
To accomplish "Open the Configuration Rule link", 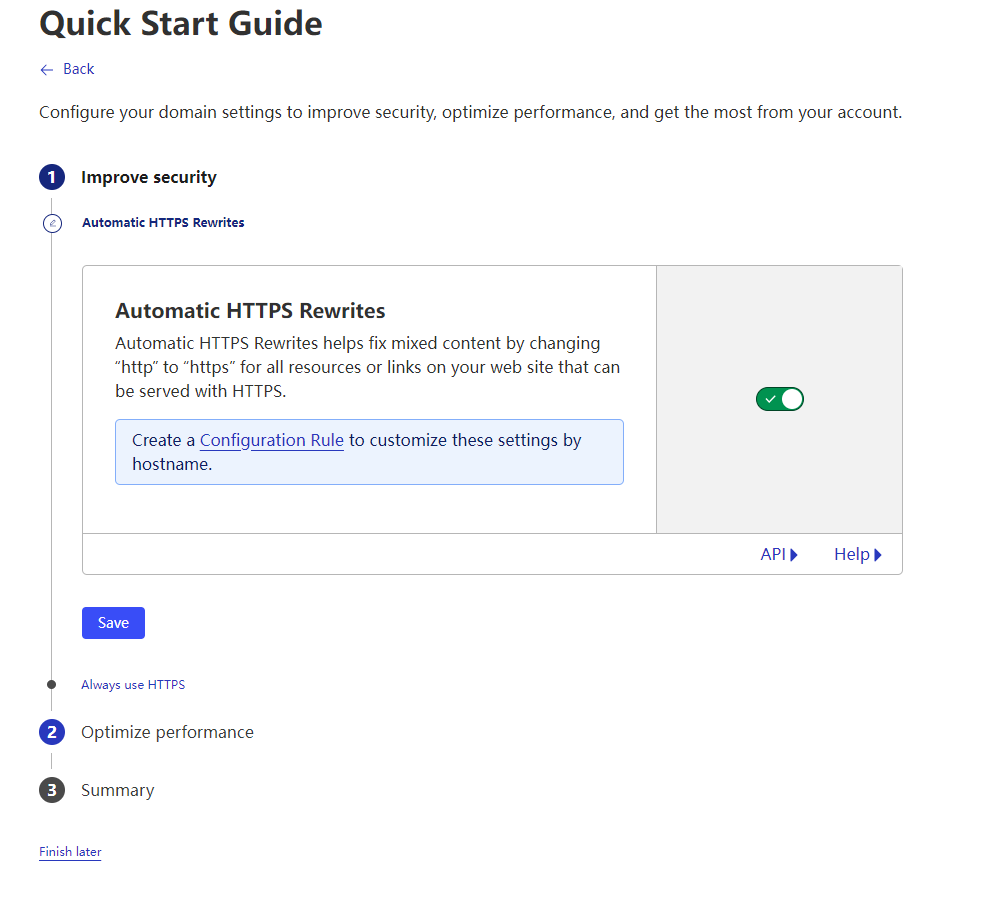I will 272,440.
